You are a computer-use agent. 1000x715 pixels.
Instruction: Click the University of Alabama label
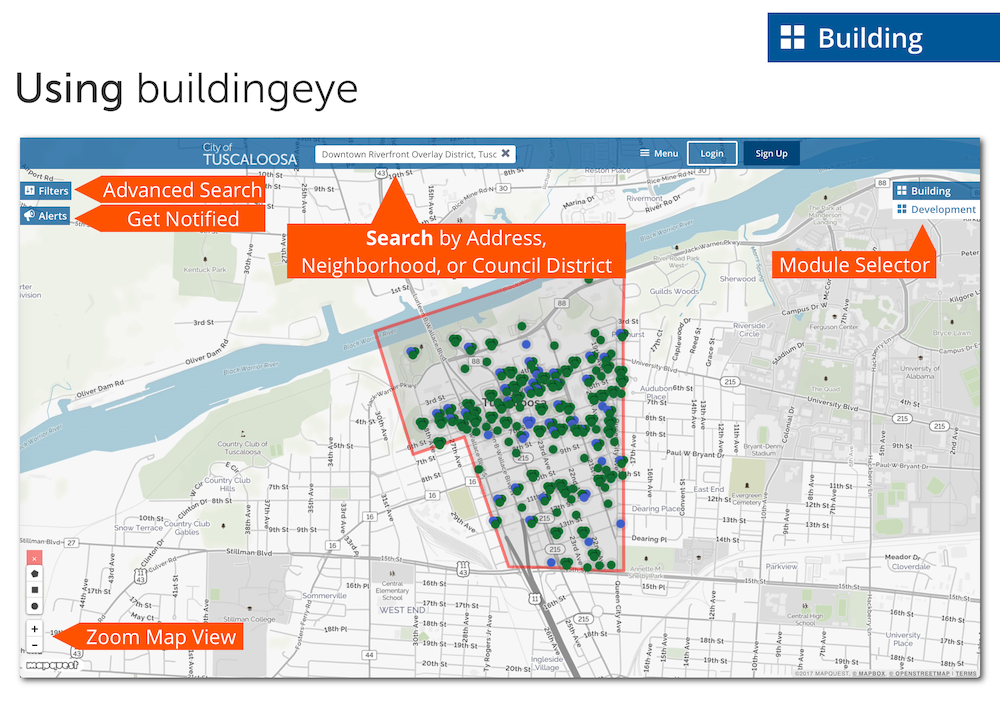920,372
